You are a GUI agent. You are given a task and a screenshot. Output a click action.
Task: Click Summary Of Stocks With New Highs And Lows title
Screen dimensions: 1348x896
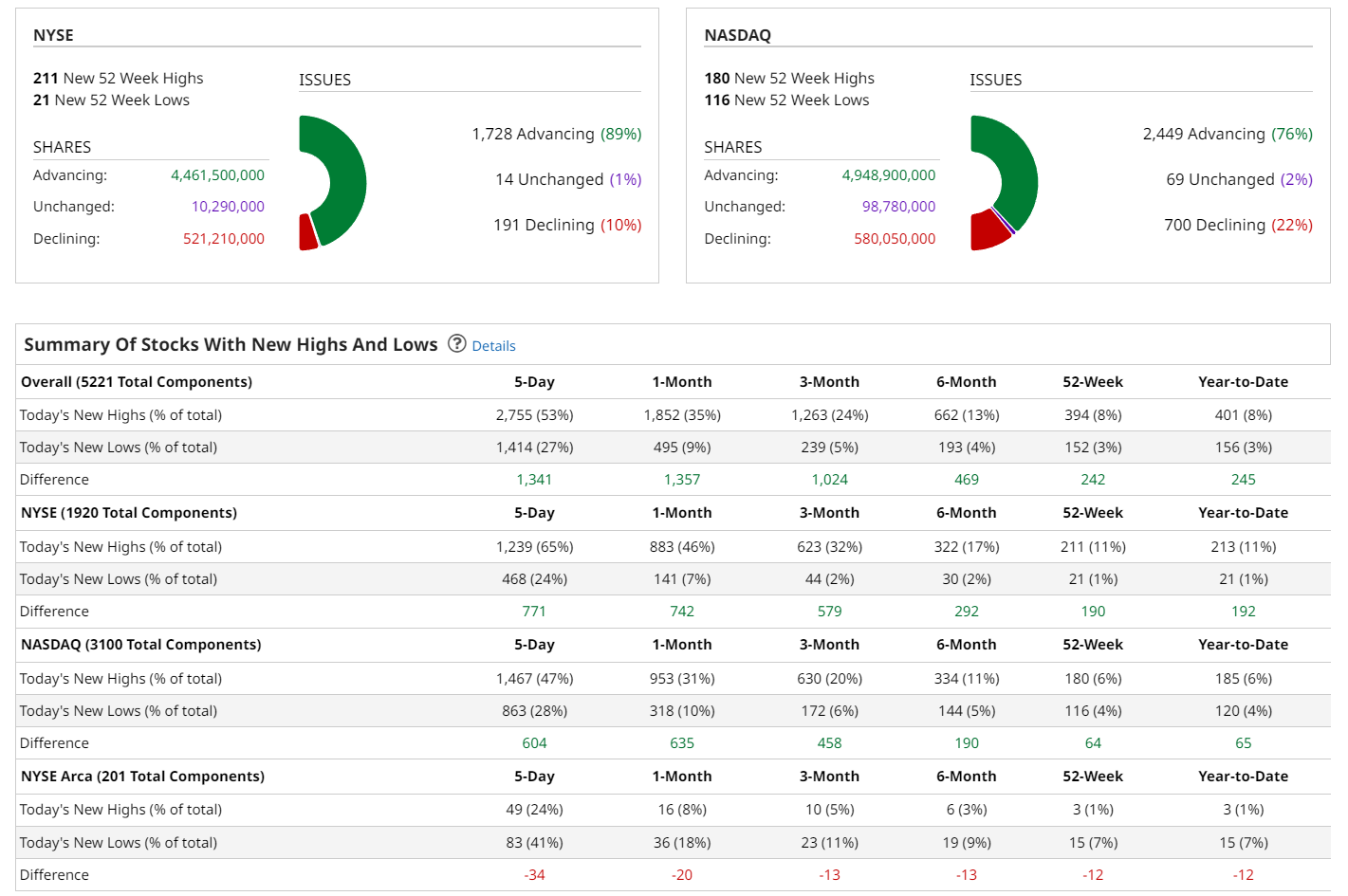(x=231, y=344)
